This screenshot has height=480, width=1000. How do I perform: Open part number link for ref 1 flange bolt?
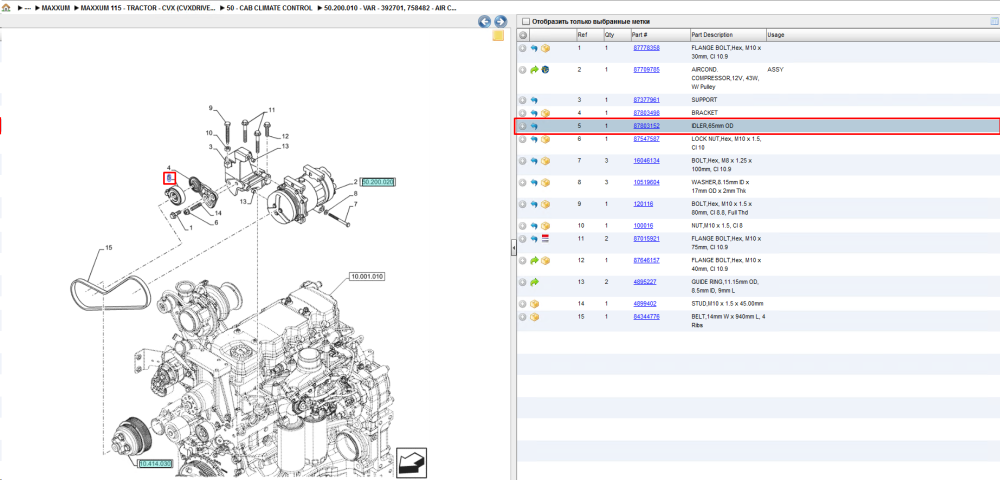coord(646,48)
